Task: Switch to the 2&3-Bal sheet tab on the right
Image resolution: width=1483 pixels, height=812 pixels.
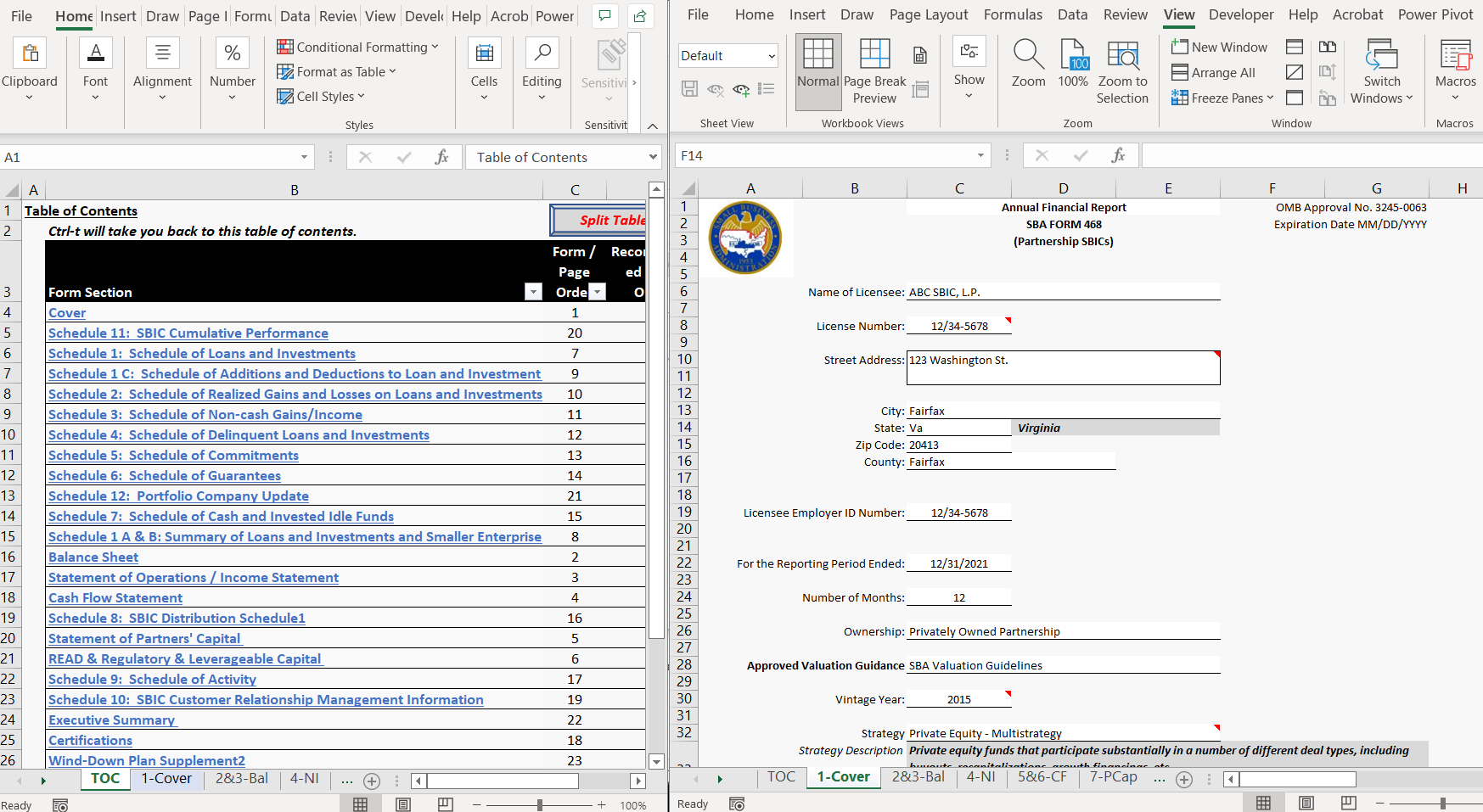Action: pyautogui.click(x=918, y=776)
